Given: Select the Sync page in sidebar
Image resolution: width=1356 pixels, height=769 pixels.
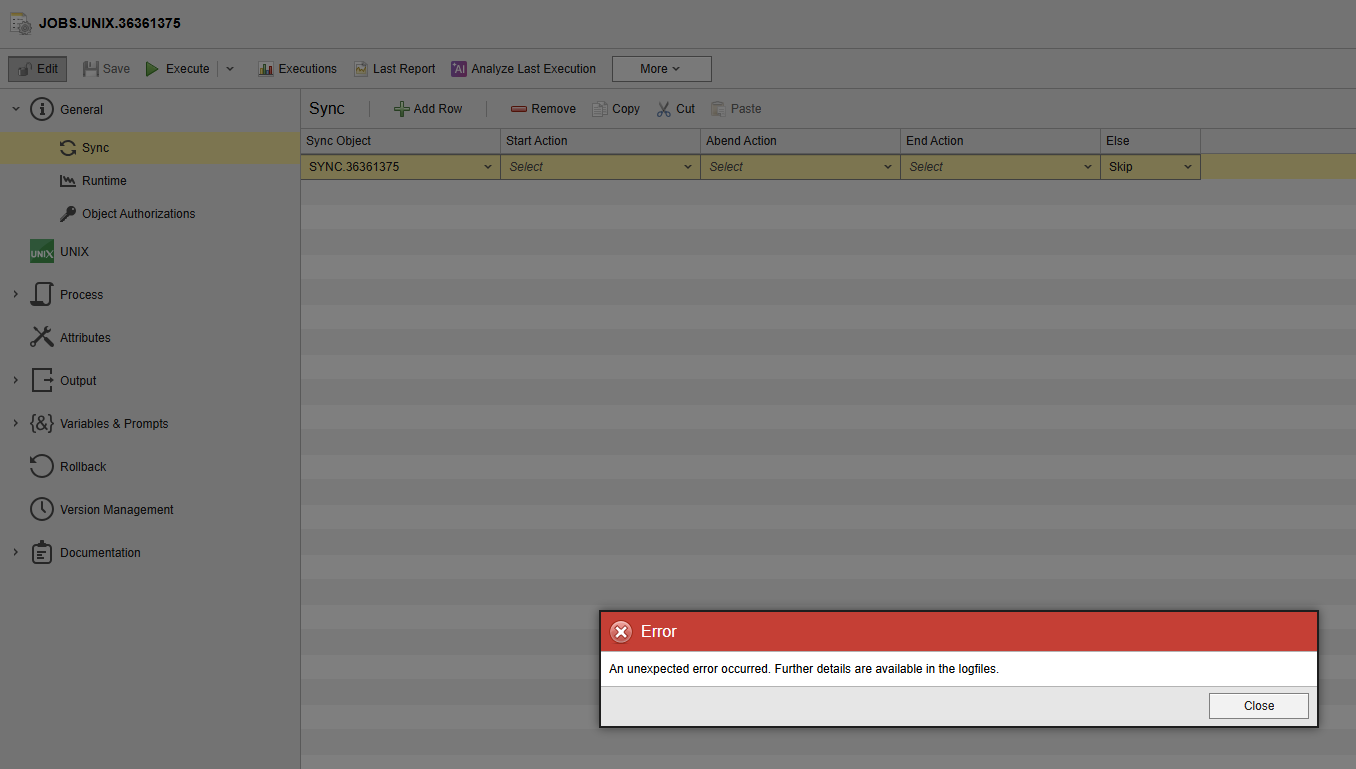Looking at the screenshot, I should pyautogui.click(x=150, y=148).
